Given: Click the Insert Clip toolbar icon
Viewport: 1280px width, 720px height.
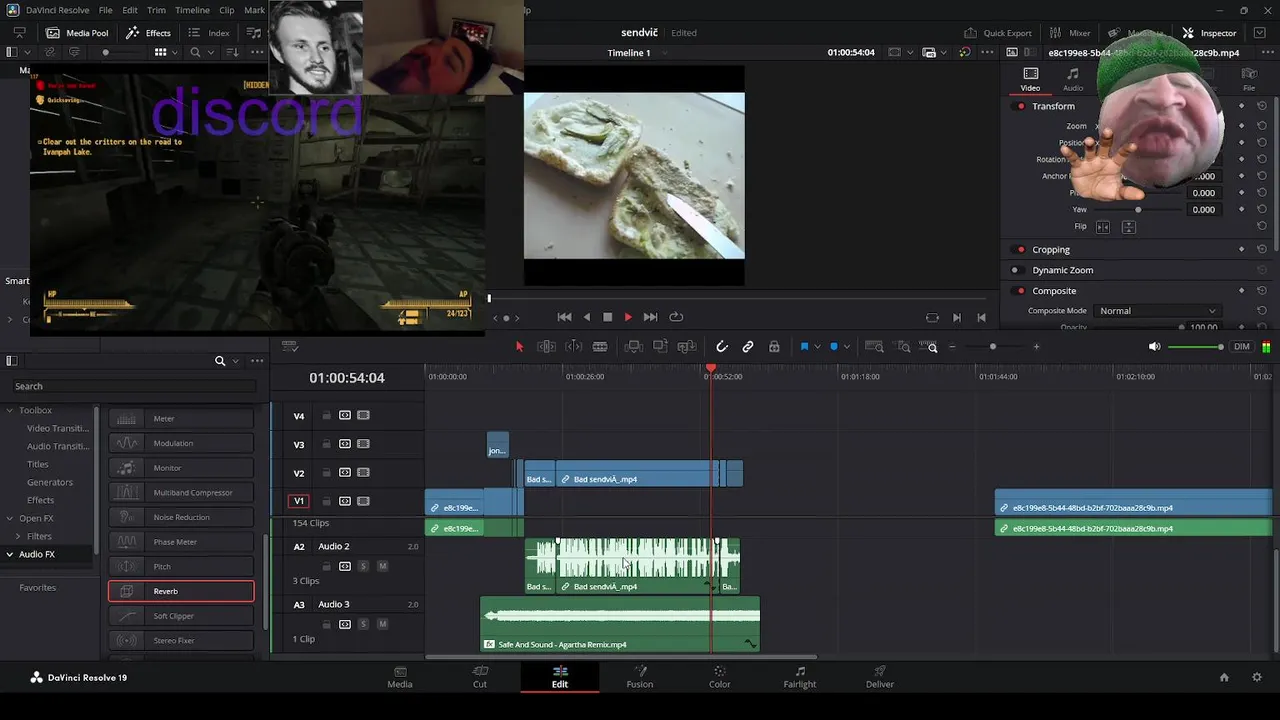Looking at the screenshot, I should 633,347.
